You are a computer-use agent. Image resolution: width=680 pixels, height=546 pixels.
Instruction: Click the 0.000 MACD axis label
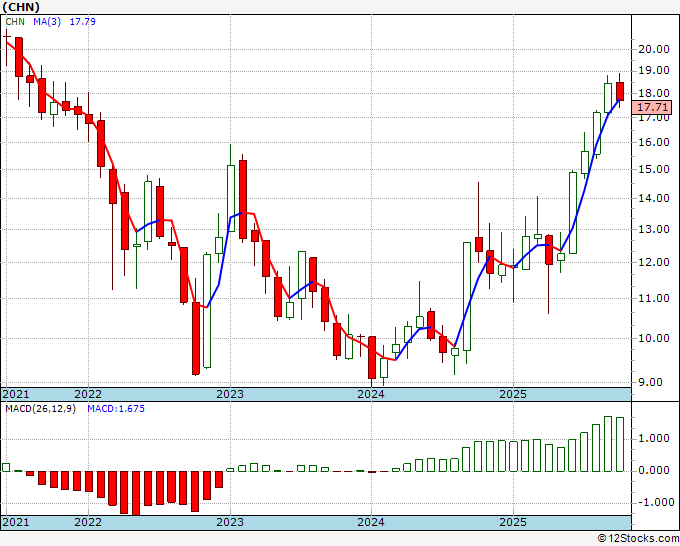tap(654, 471)
